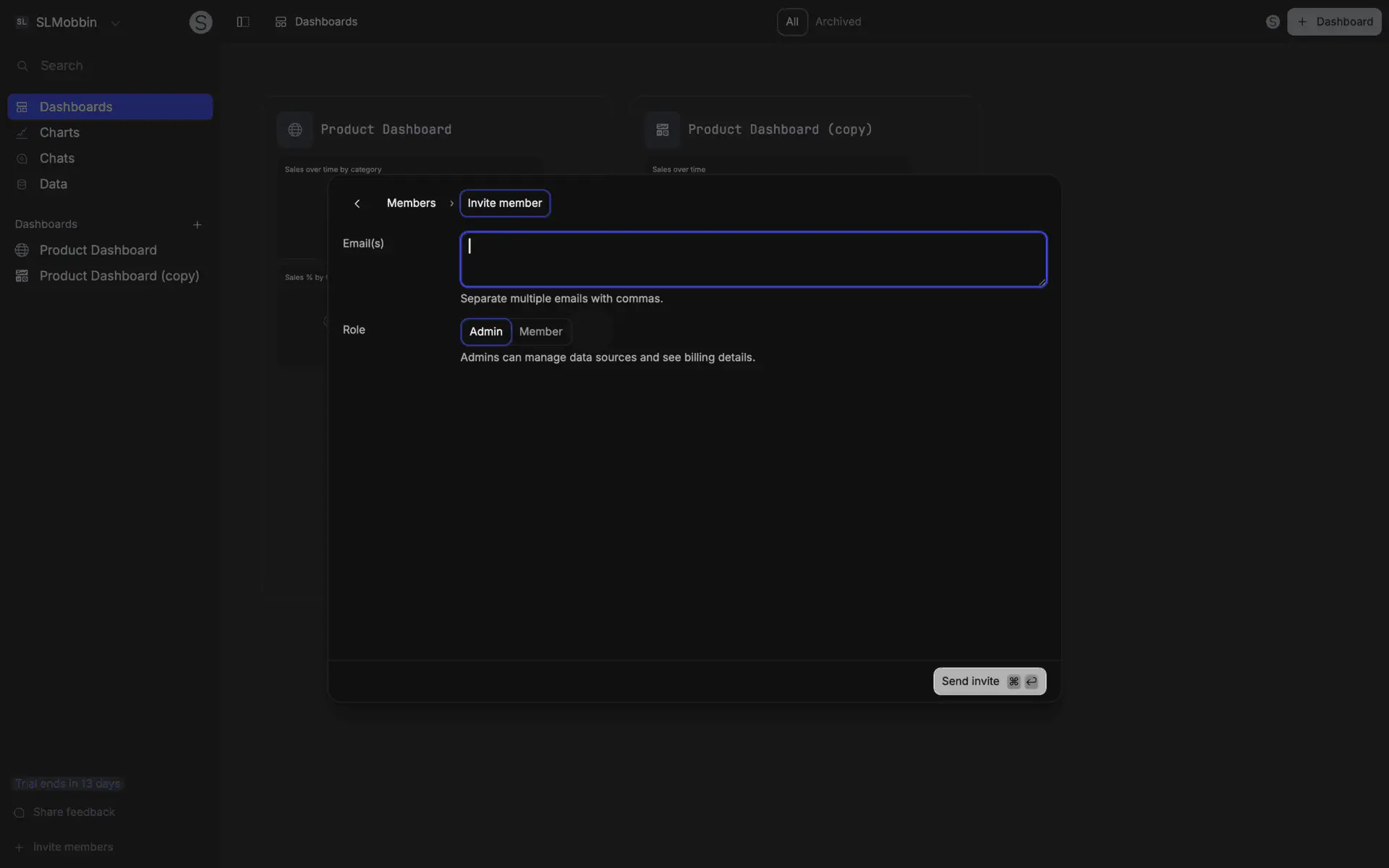Click inside the Email(s) input field

(x=752, y=258)
